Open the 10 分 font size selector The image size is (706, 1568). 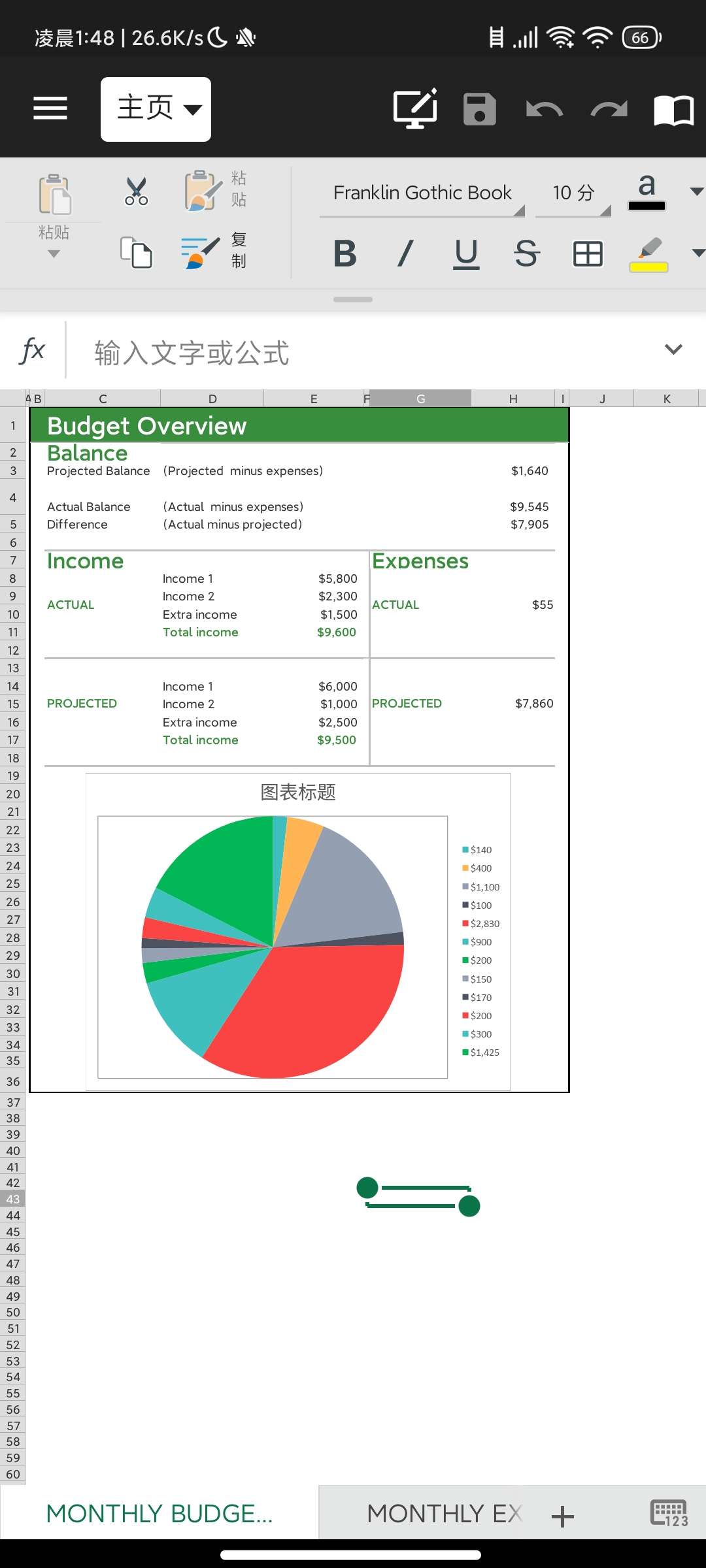(573, 193)
